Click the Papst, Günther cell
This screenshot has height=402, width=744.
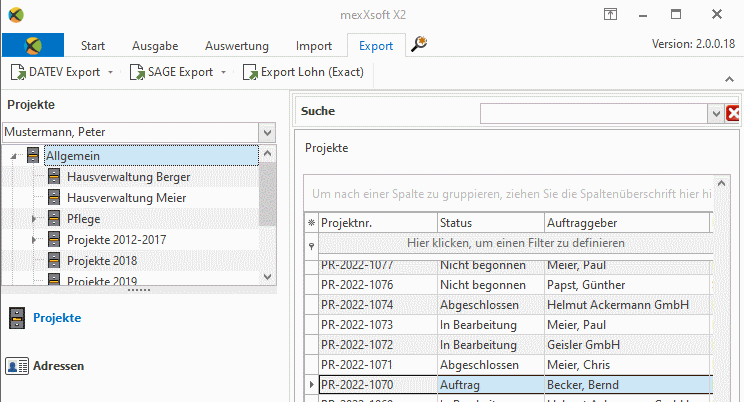point(628,285)
